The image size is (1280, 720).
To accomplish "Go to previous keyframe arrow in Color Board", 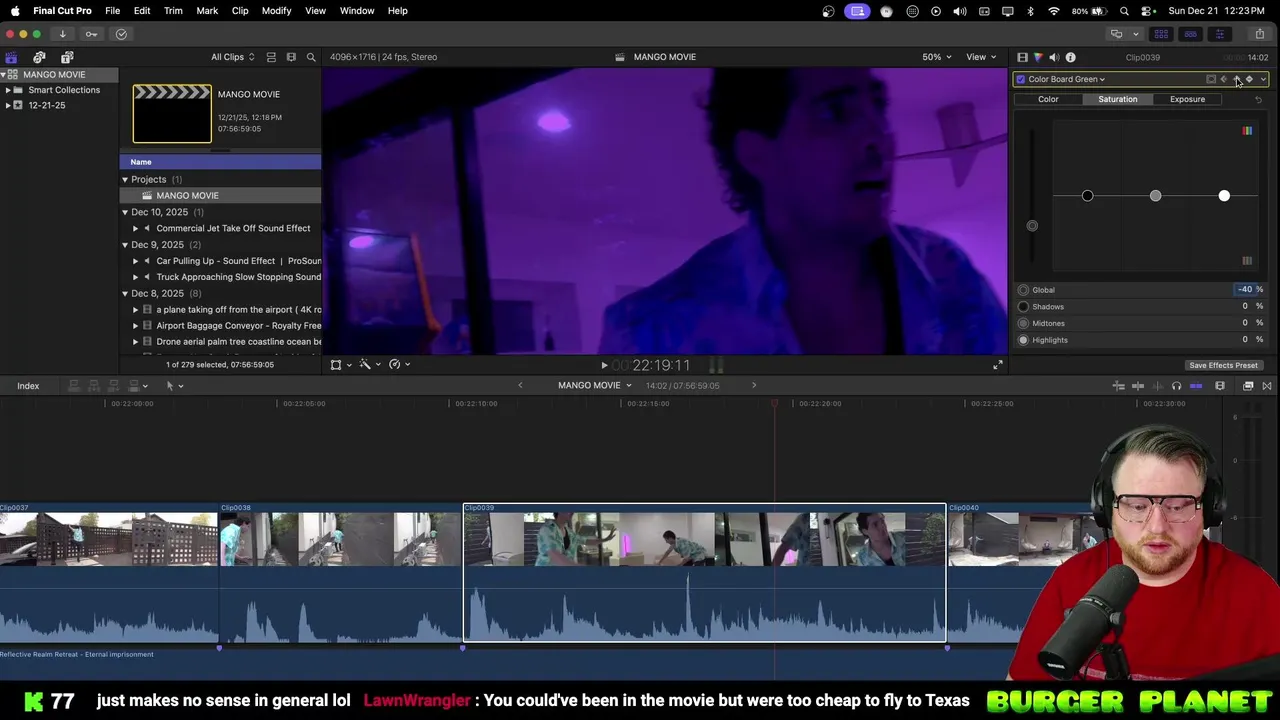I will 1224,79.
